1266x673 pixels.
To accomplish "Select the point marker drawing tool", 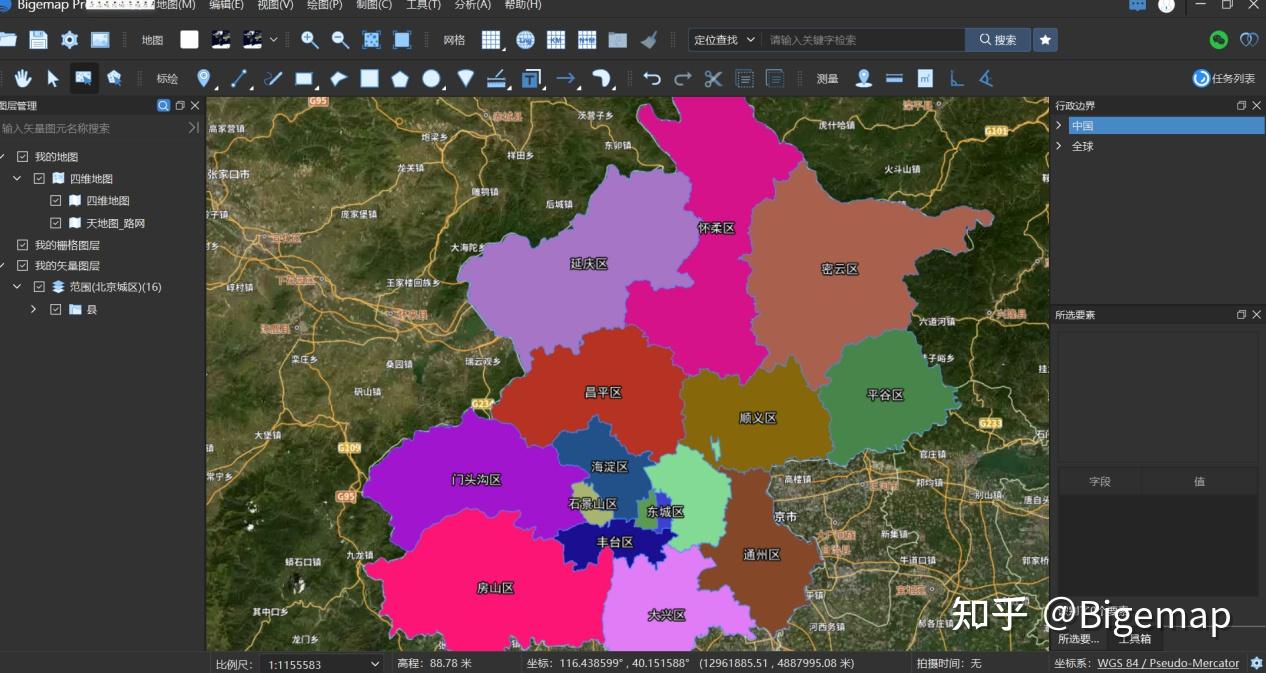I will [x=204, y=78].
